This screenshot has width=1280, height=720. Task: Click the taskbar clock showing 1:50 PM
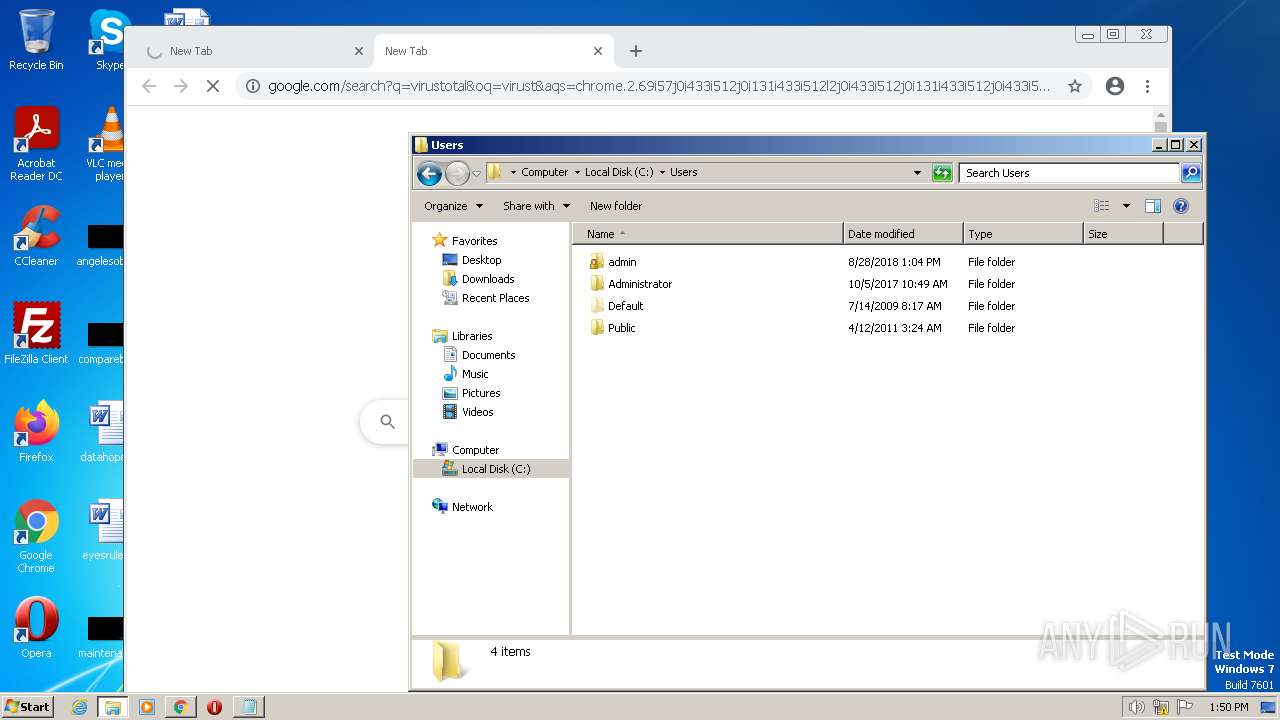[1228, 707]
